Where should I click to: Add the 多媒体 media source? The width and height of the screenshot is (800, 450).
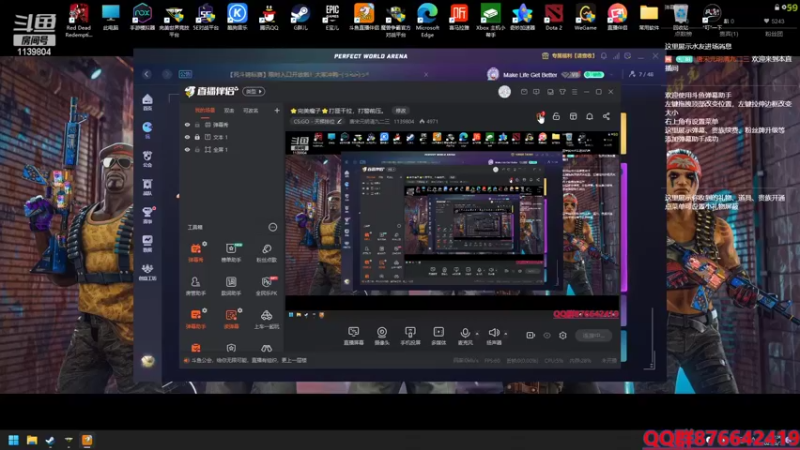point(438,336)
